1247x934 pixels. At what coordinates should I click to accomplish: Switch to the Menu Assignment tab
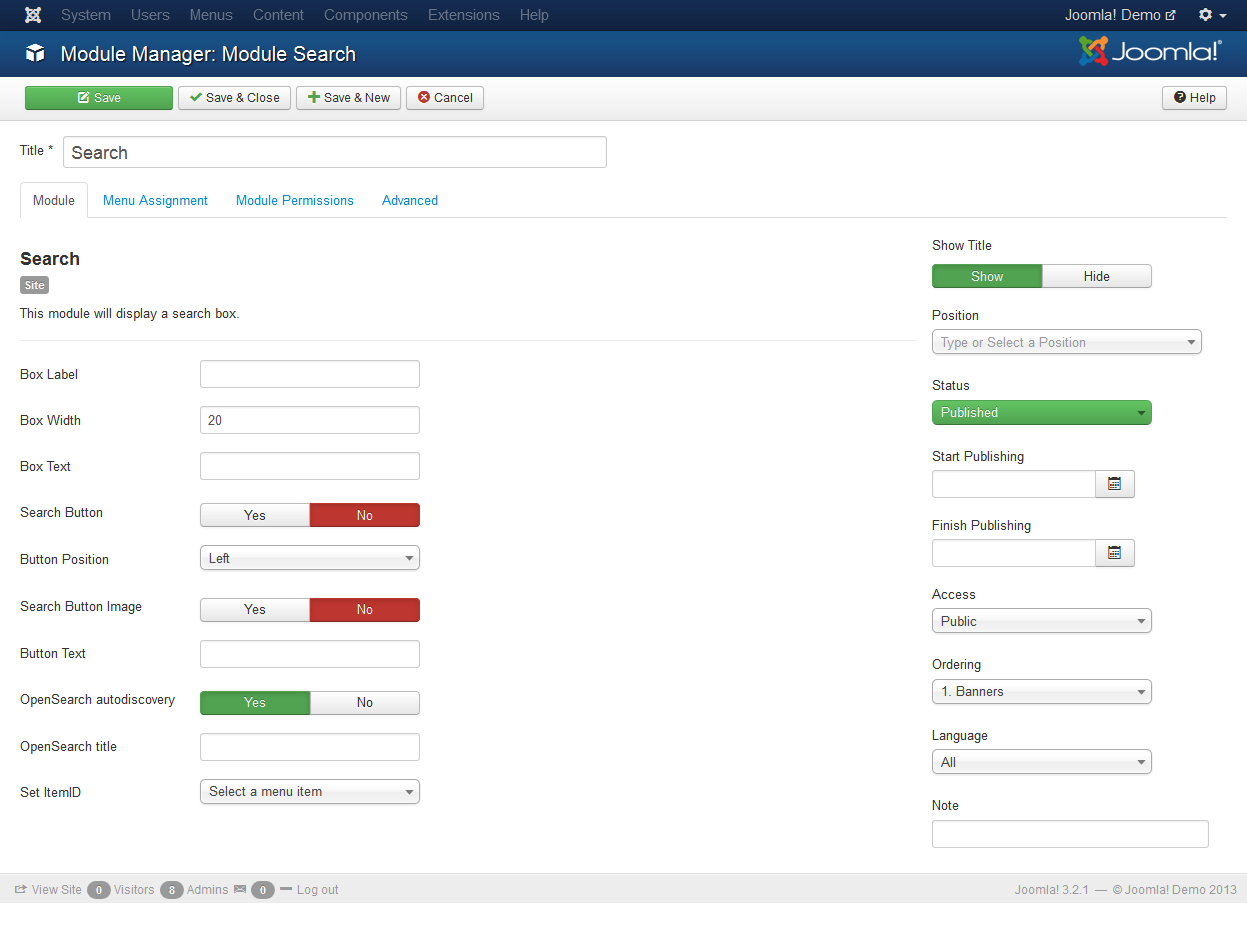(155, 200)
